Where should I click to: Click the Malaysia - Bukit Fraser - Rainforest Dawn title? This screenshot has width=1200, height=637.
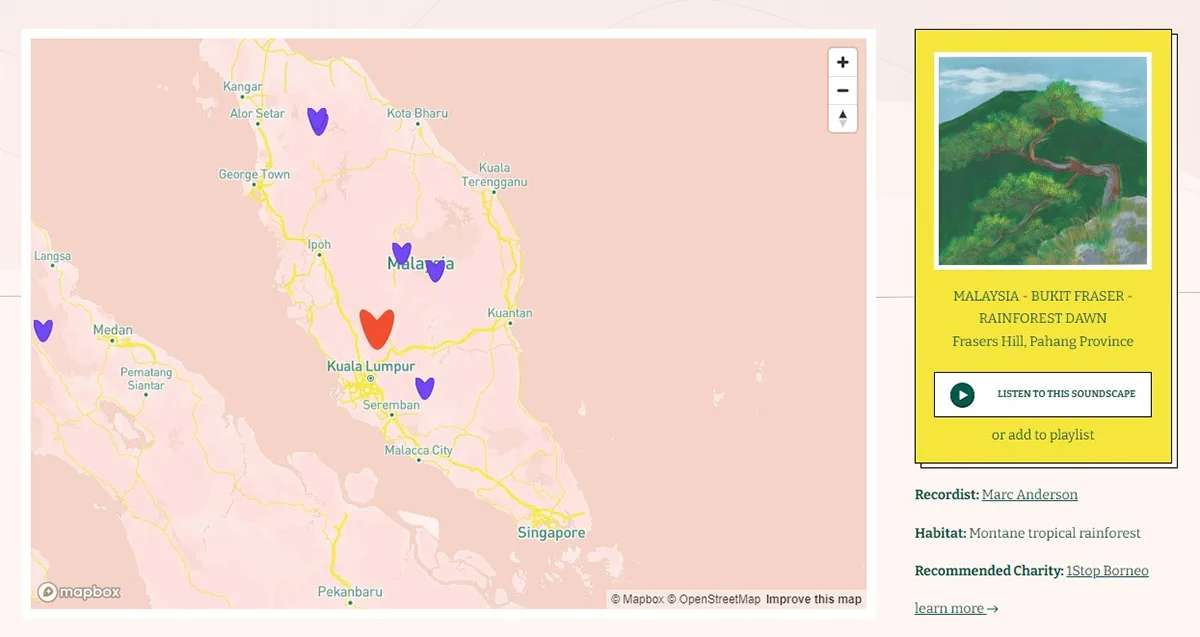[1043, 307]
